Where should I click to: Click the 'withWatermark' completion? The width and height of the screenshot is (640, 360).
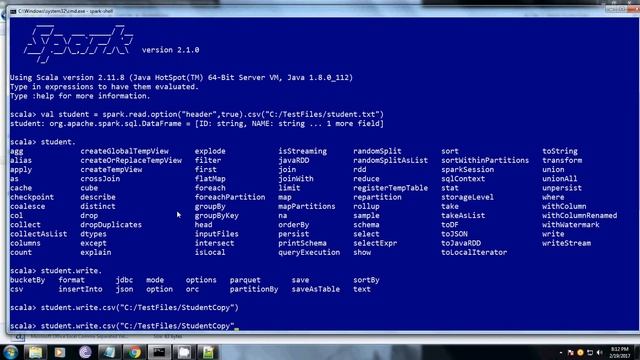pyautogui.click(x=571, y=225)
